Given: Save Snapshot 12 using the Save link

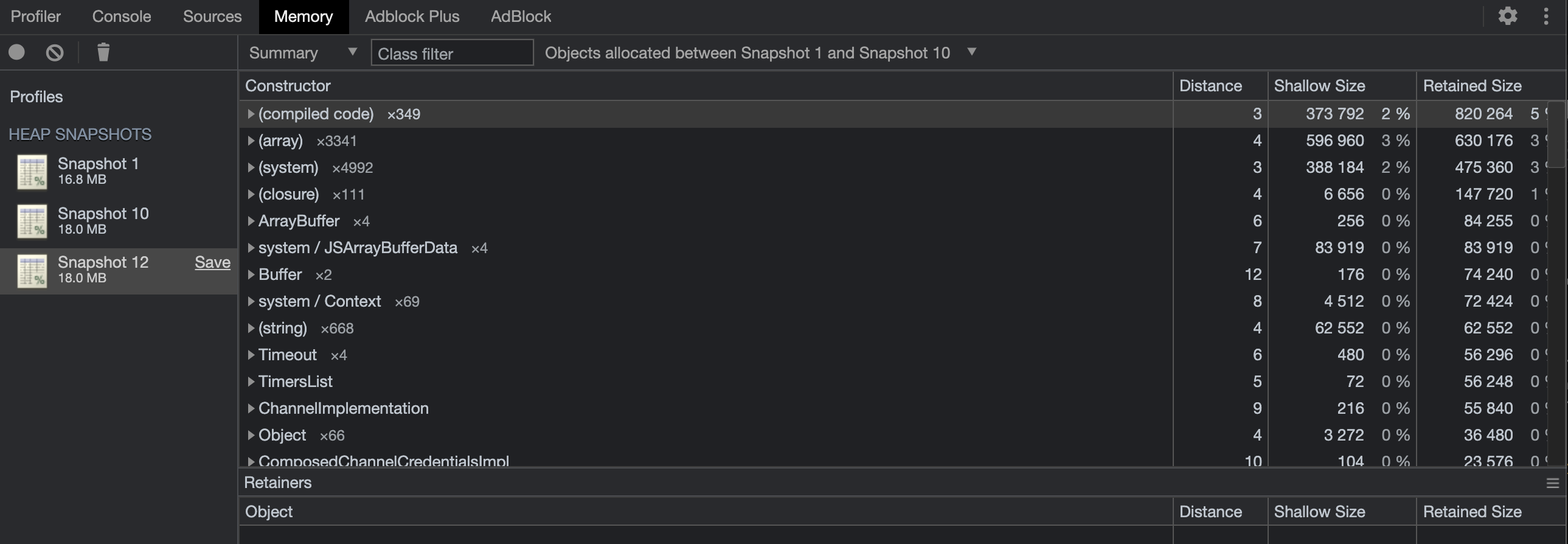Looking at the screenshot, I should 212,262.
